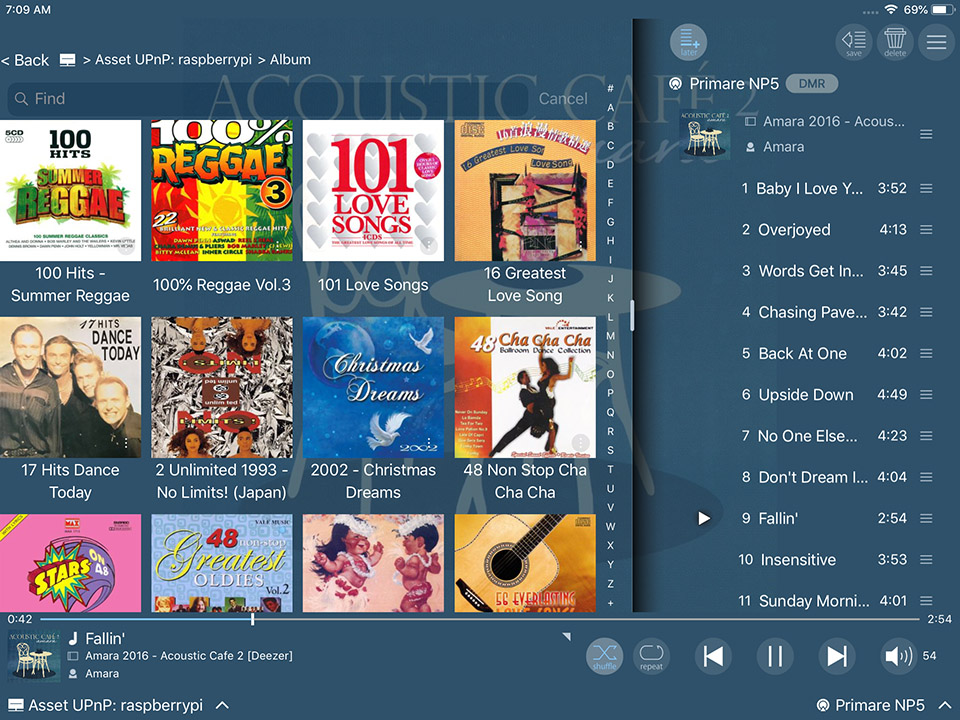Jump to letter A in index
The image size is (960, 720).
tap(610, 107)
